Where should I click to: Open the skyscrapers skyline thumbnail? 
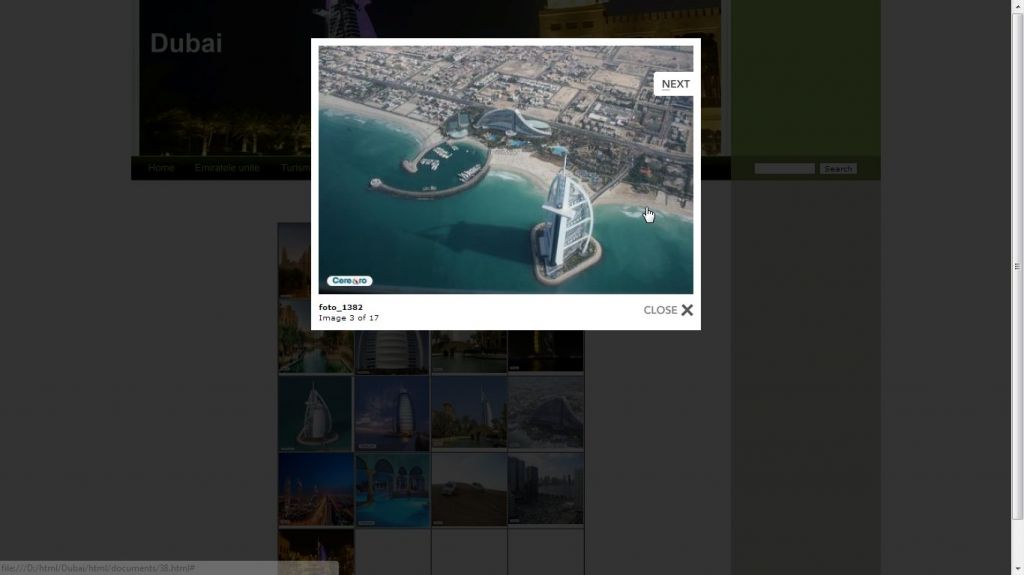tap(545, 489)
